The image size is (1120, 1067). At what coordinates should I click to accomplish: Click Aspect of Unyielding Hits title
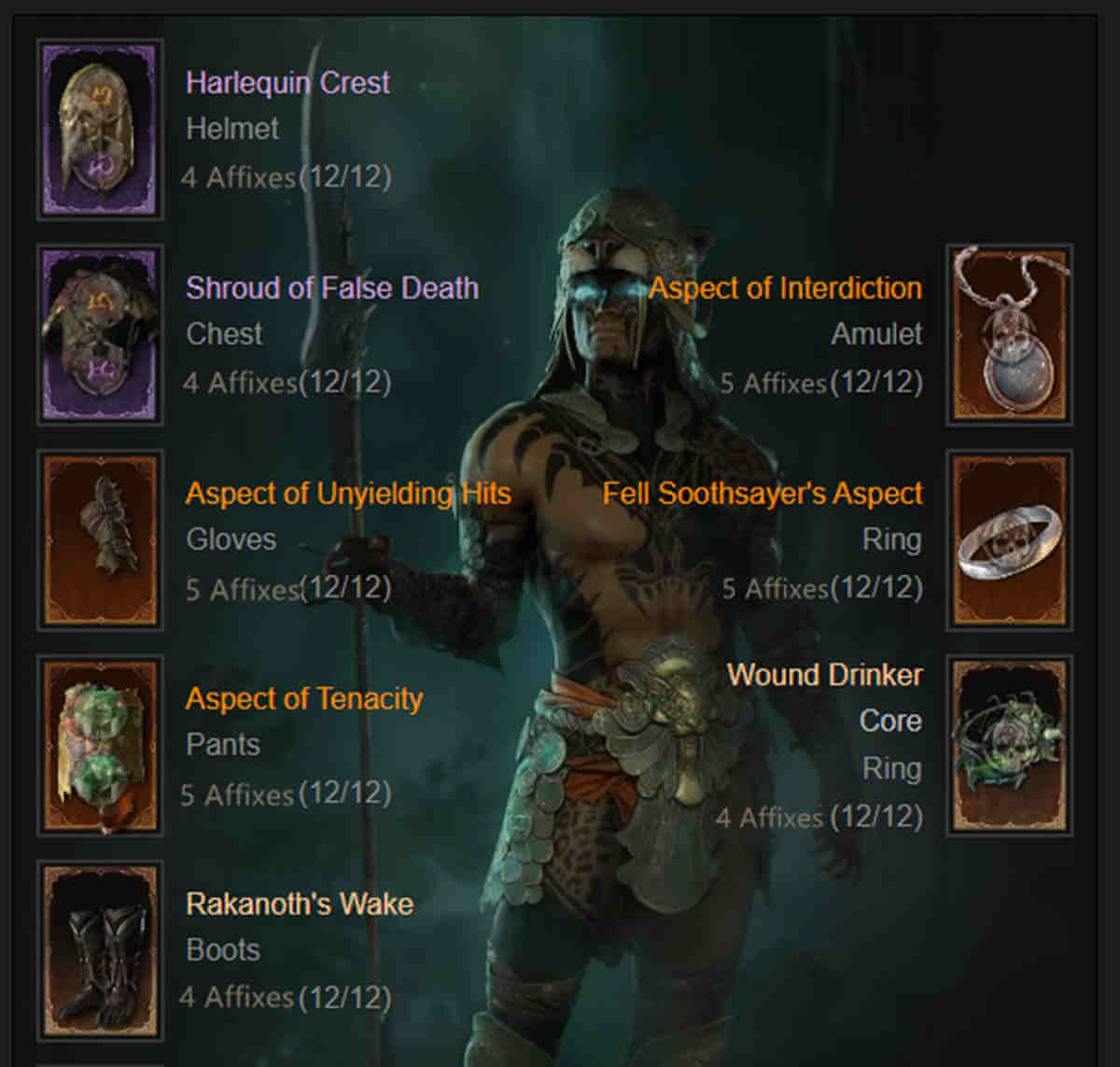coord(348,494)
